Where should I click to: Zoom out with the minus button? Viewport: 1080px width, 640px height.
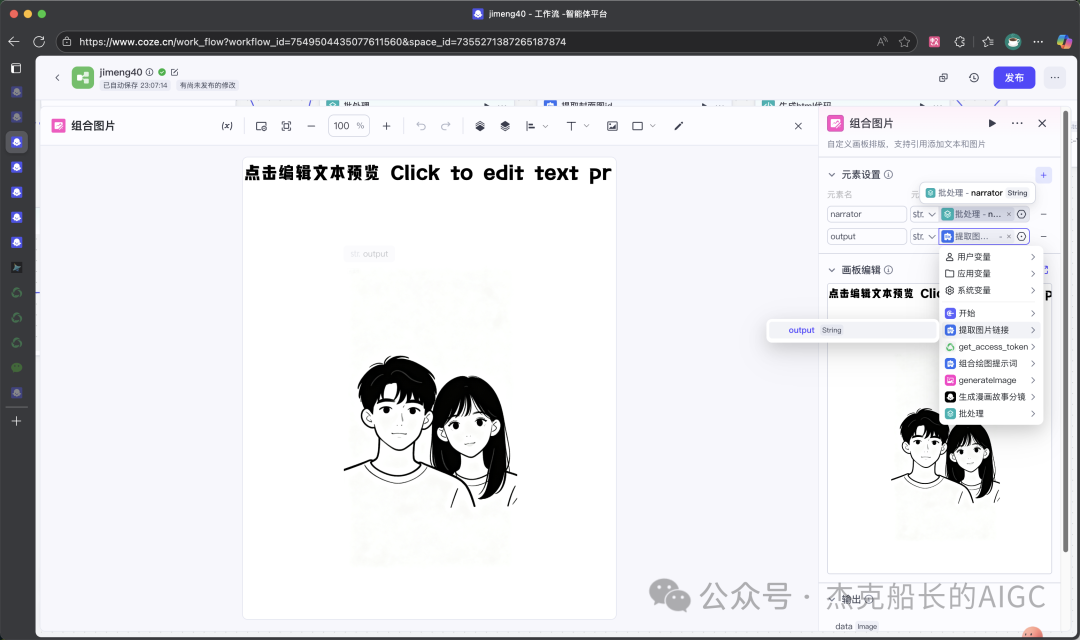[311, 126]
